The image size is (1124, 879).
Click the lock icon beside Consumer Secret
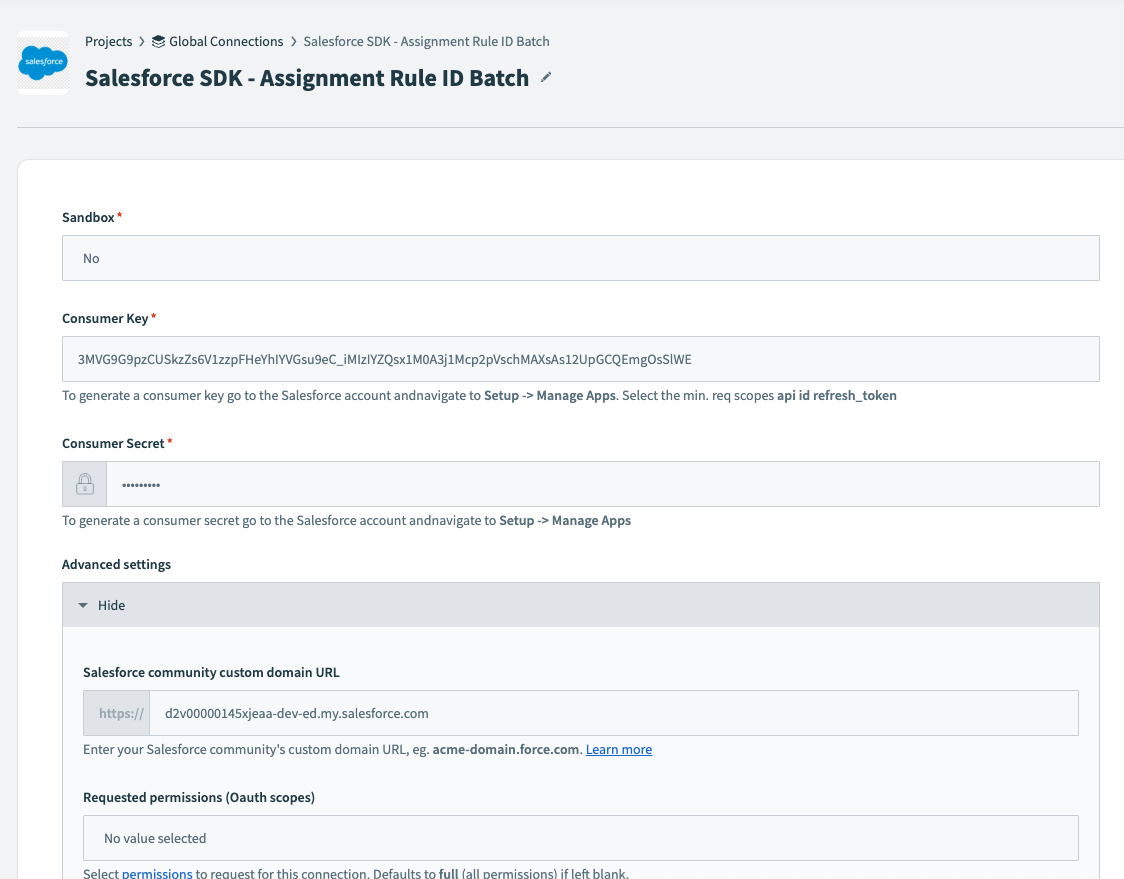(x=84, y=483)
